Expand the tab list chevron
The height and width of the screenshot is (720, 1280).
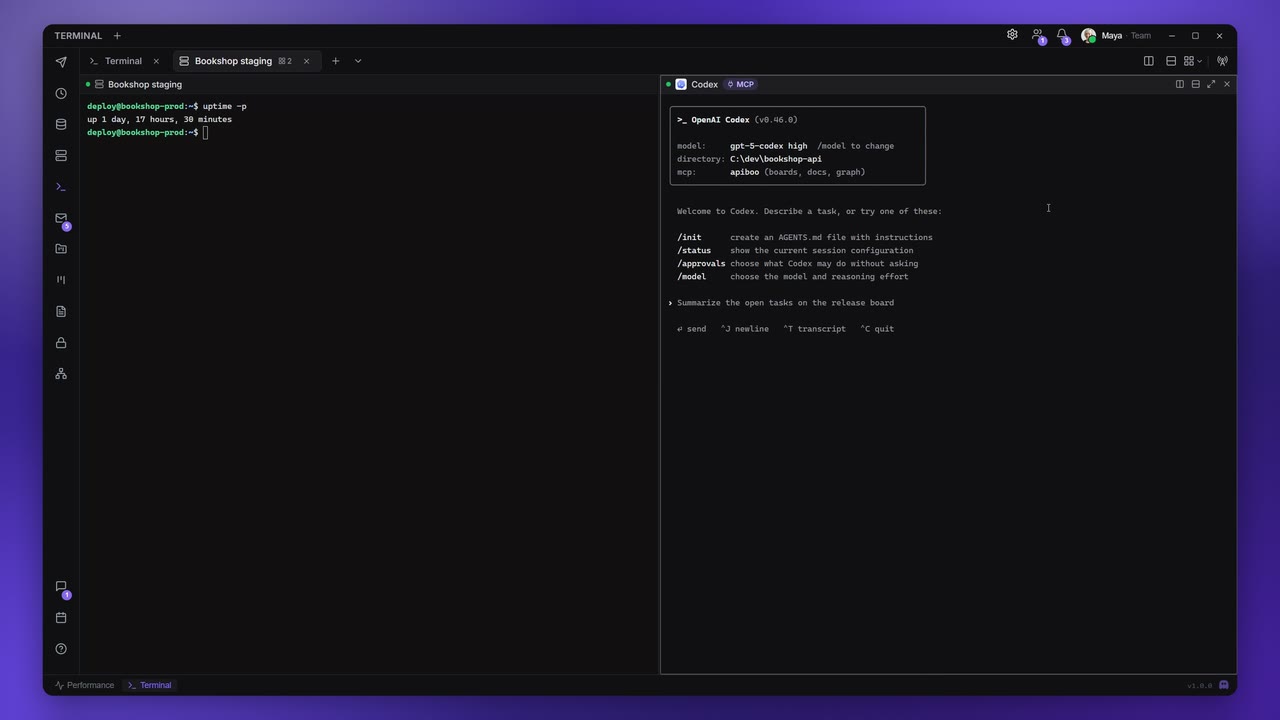[358, 61]
